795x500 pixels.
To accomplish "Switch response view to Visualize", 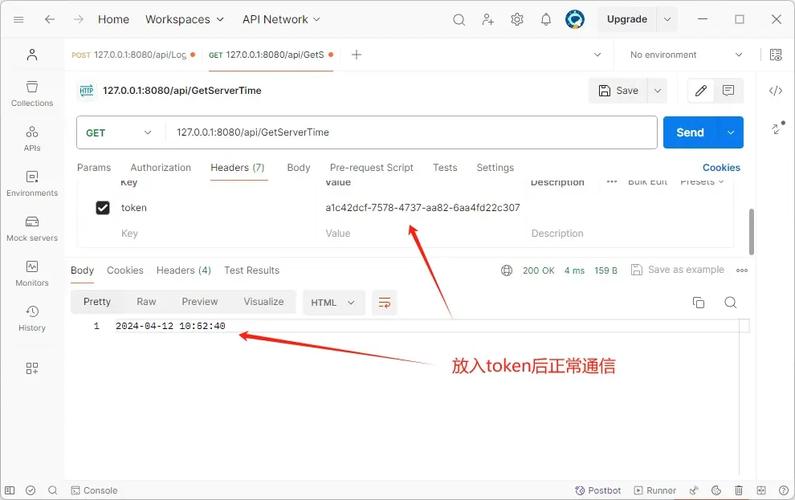I will point(263,302).
